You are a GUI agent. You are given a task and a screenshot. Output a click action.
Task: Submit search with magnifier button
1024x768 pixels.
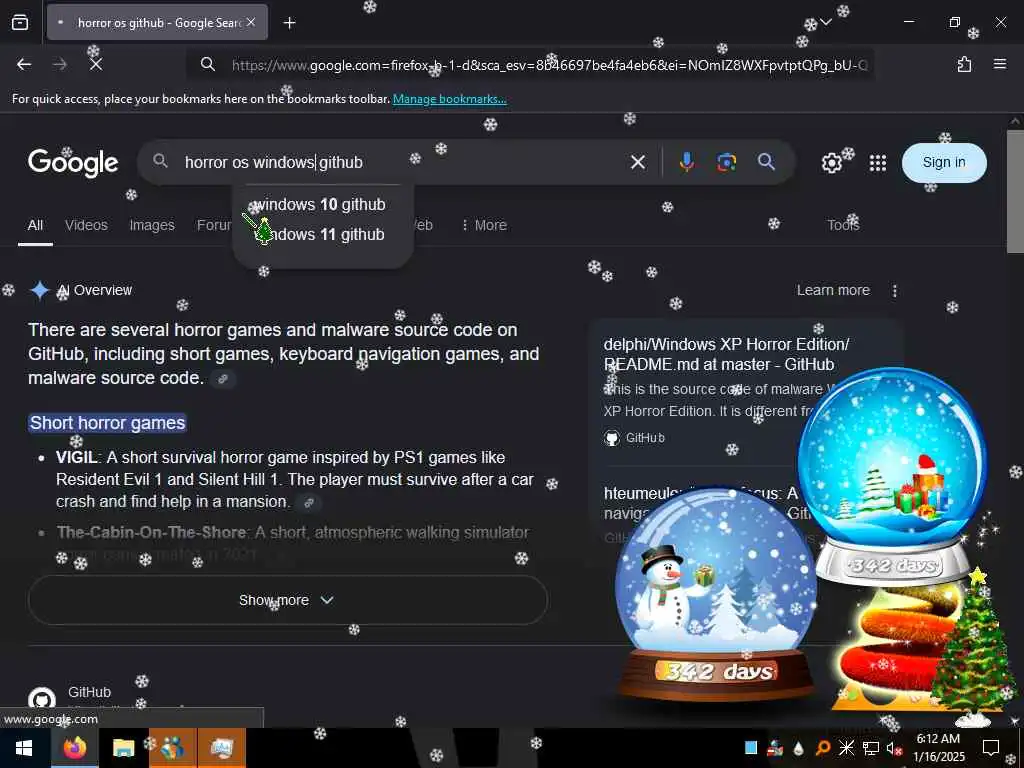pos(767,162)
